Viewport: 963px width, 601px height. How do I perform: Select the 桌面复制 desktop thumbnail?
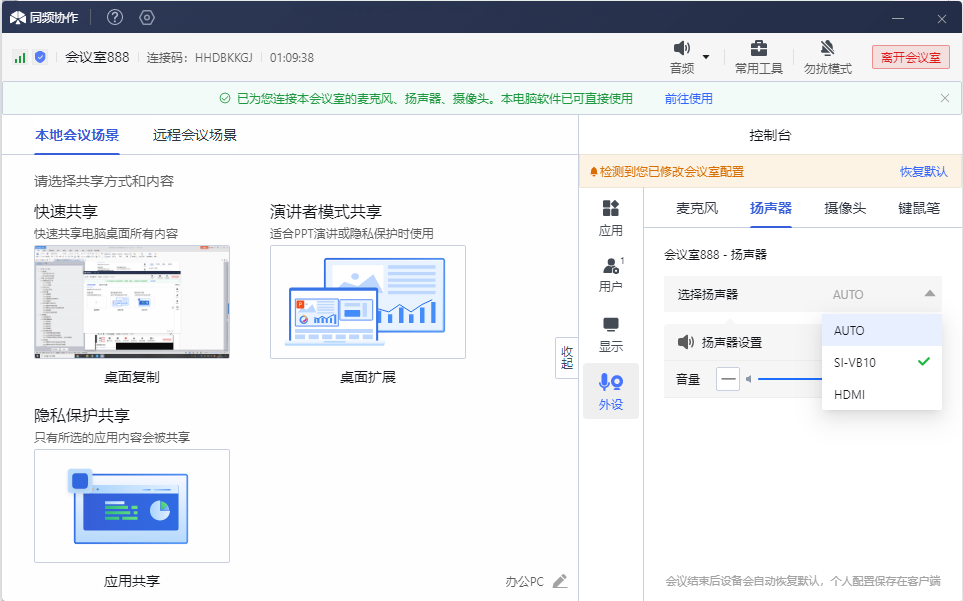point(131,303)
